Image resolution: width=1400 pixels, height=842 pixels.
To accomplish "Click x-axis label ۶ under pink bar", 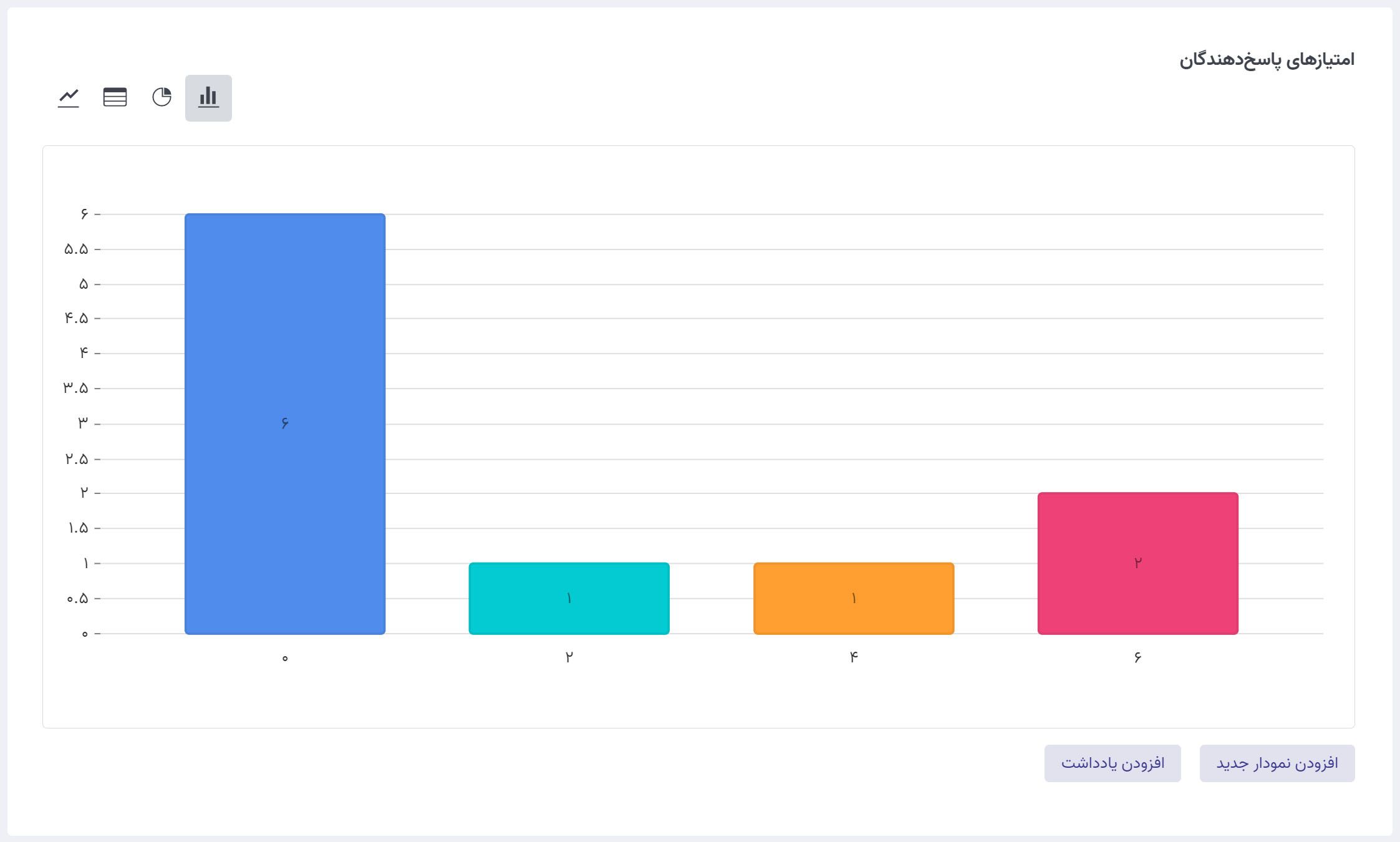I will point(1137,657).
